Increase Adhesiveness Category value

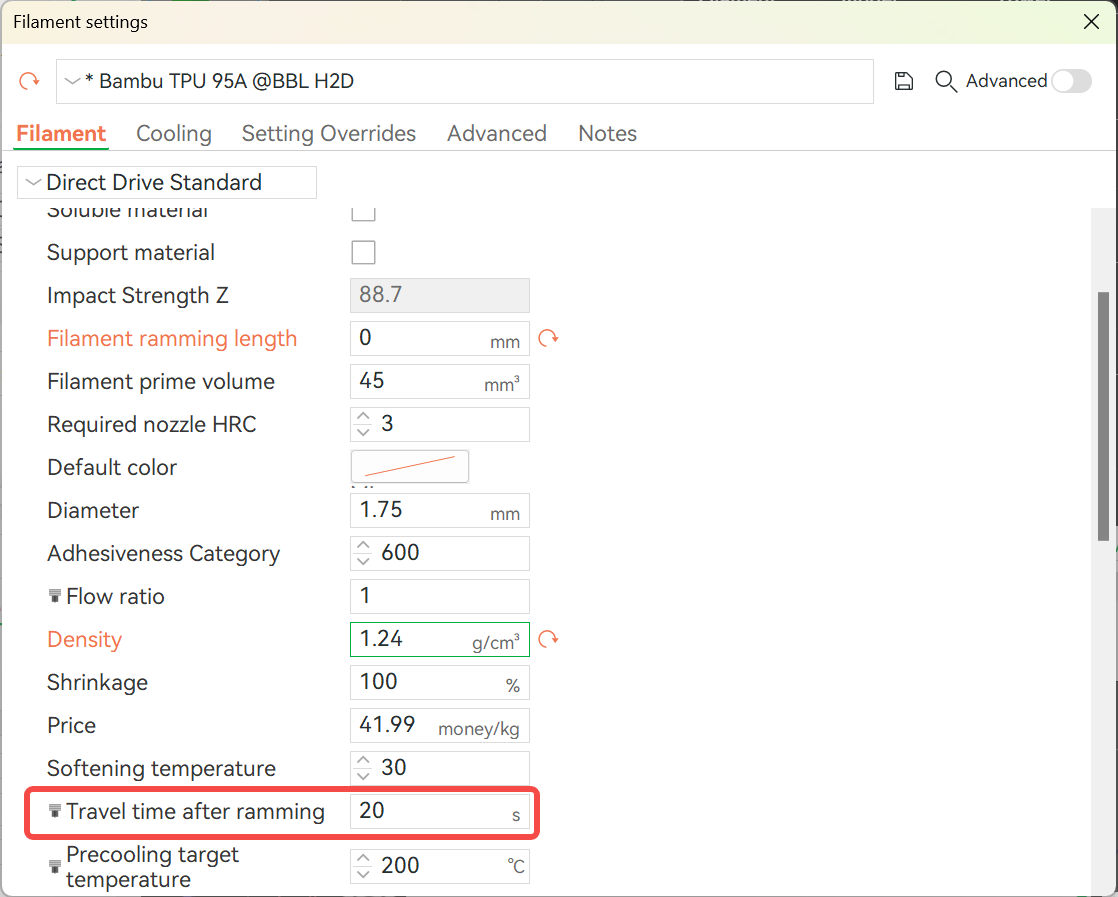[363, 545]
